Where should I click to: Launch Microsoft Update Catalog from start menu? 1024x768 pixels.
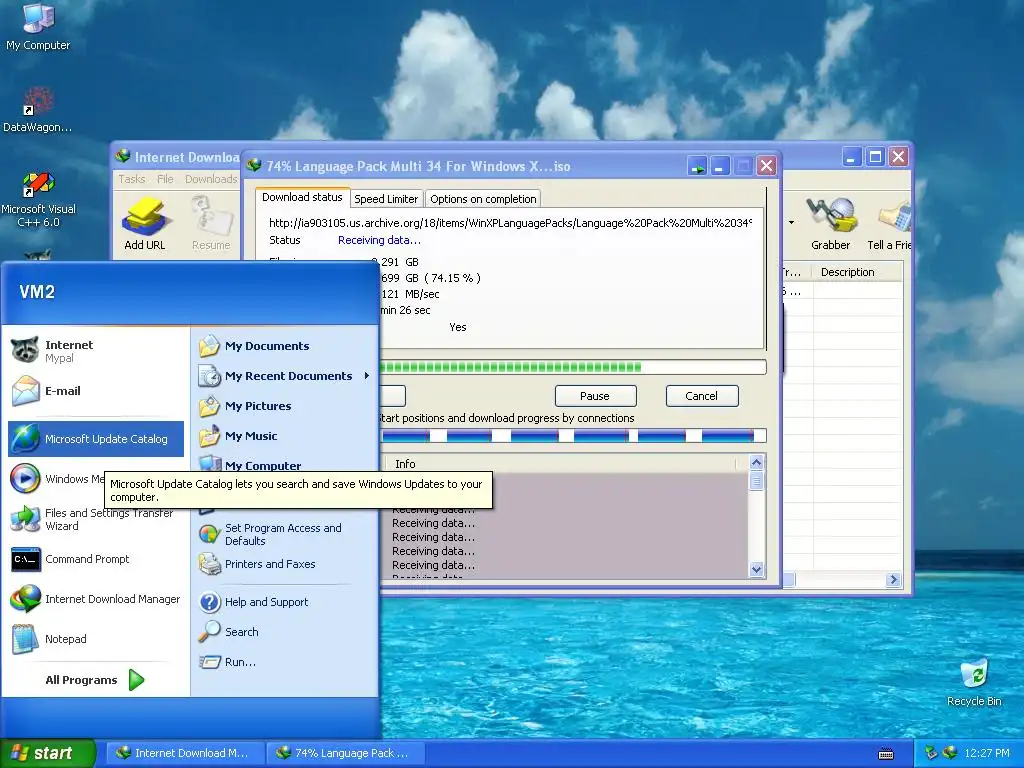pyautogui.click(x=96, y=439)
